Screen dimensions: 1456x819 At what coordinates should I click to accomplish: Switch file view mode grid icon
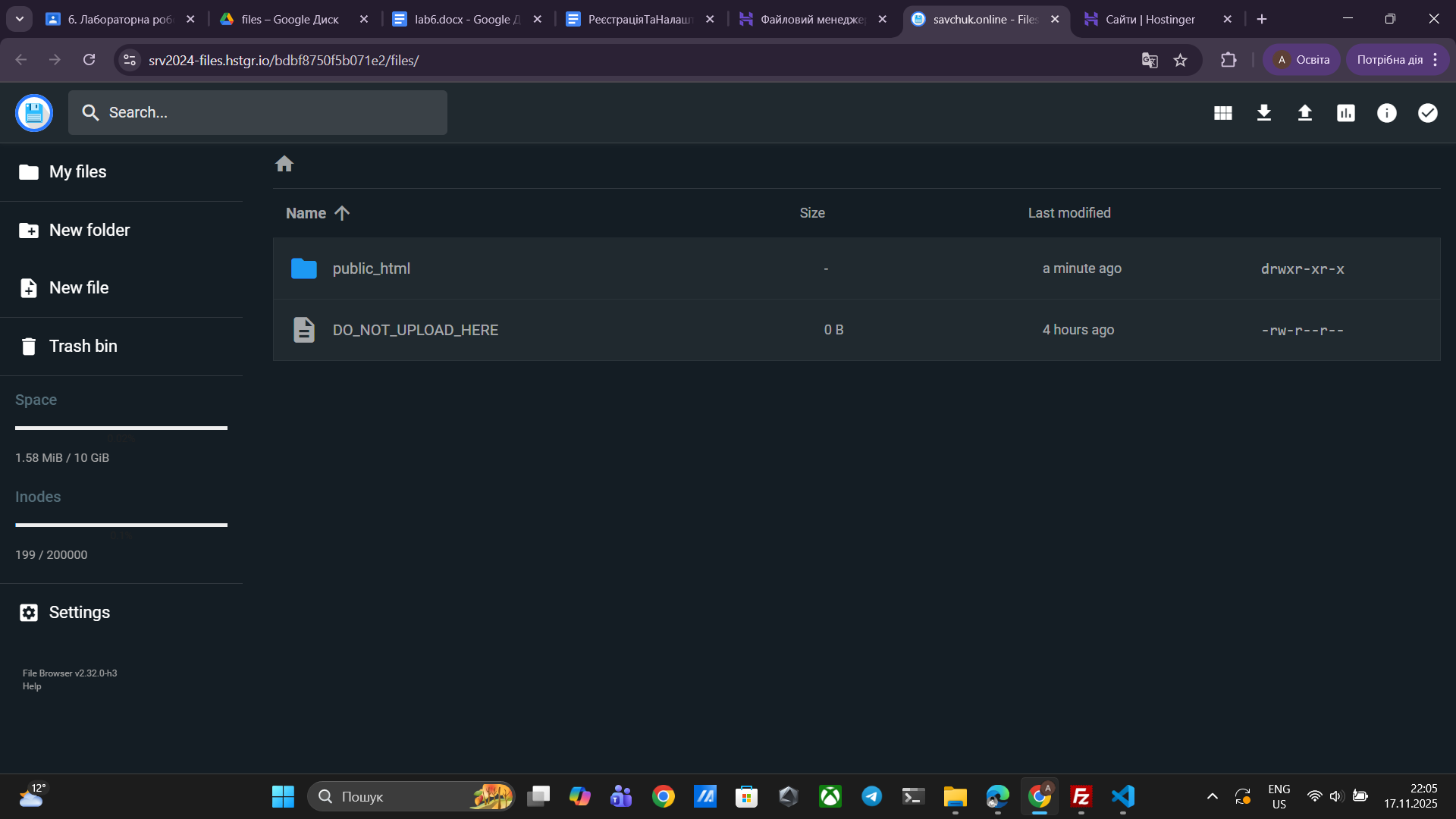(x=1222, y=113)
